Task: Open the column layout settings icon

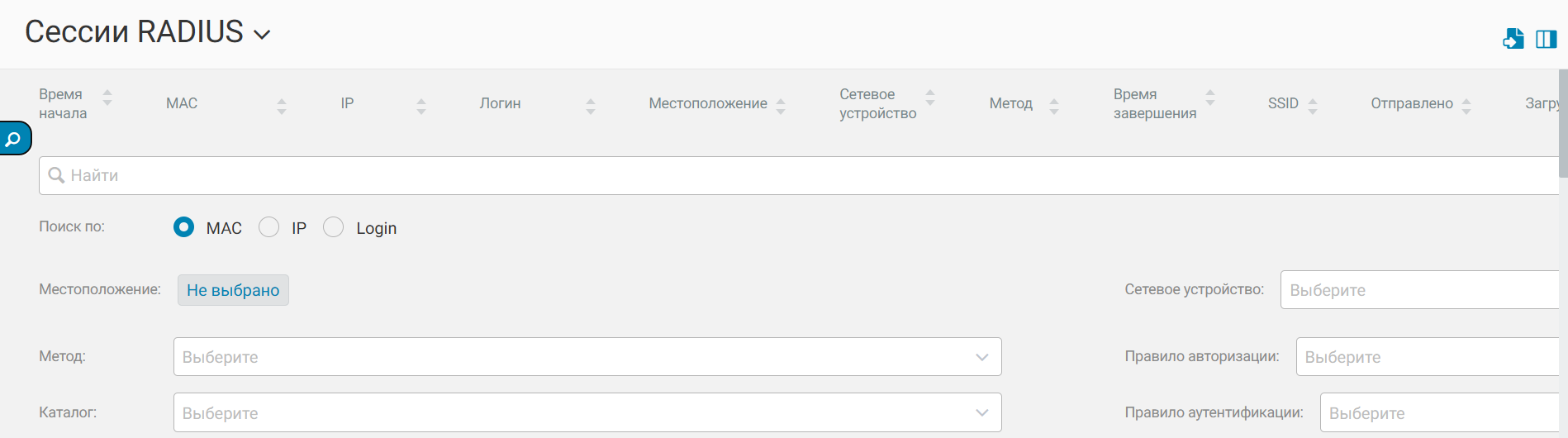Action: click(1546, 39)
